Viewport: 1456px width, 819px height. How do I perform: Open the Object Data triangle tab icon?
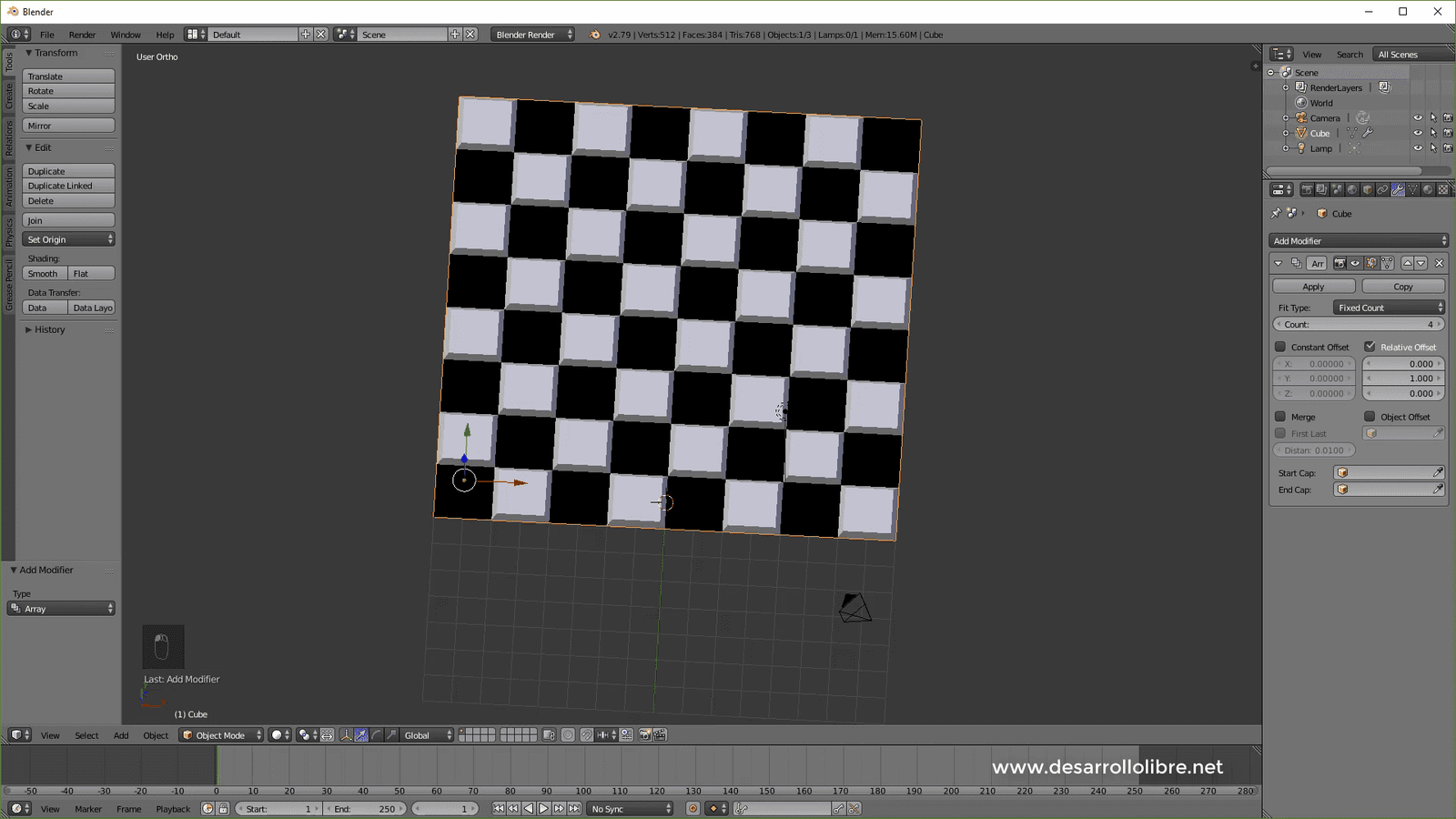tap(1412, 189)
